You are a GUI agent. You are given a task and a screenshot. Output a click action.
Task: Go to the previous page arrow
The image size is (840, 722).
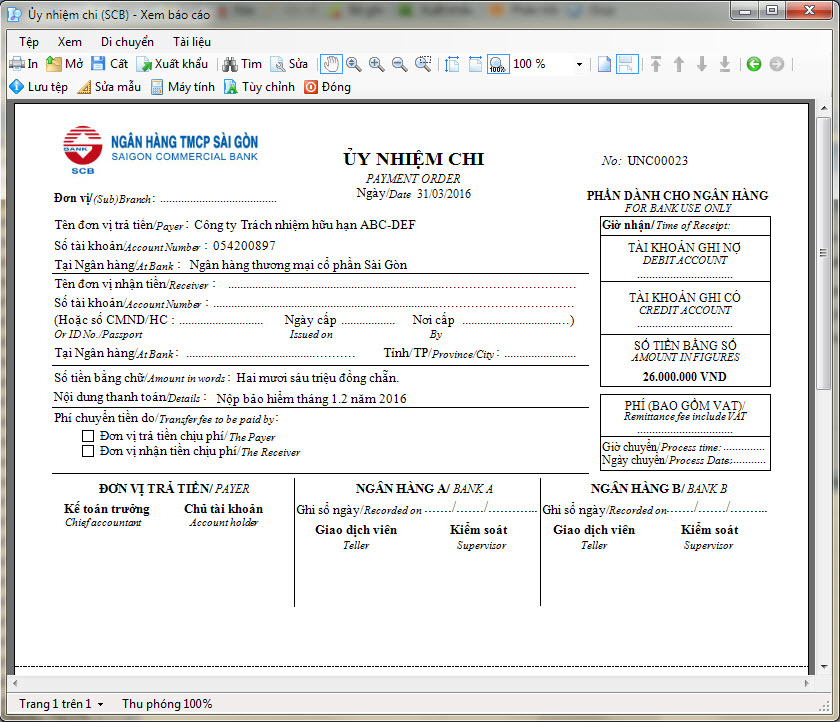click(x=679, y=64)
